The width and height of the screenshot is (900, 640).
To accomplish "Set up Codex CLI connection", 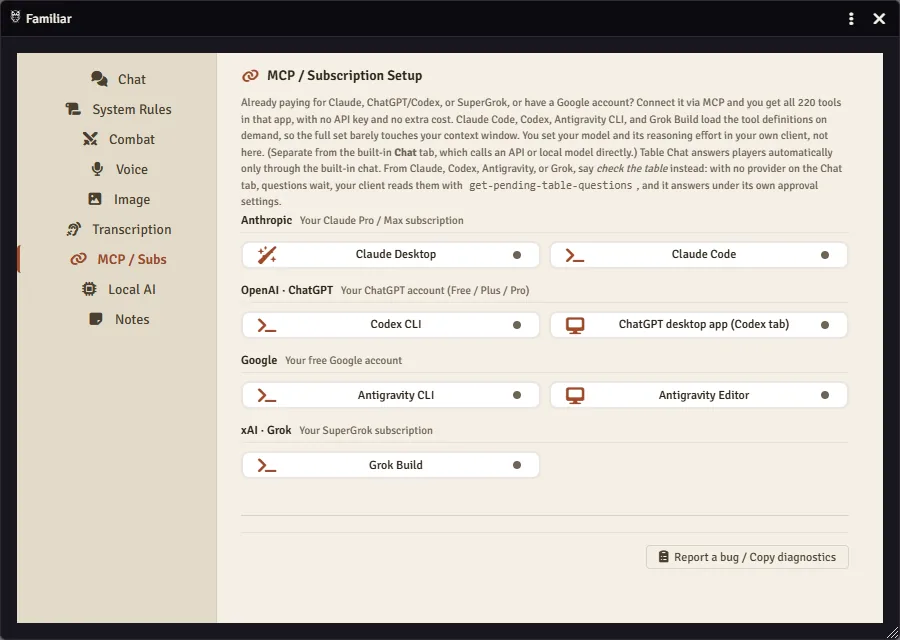I will coord(391,325).
